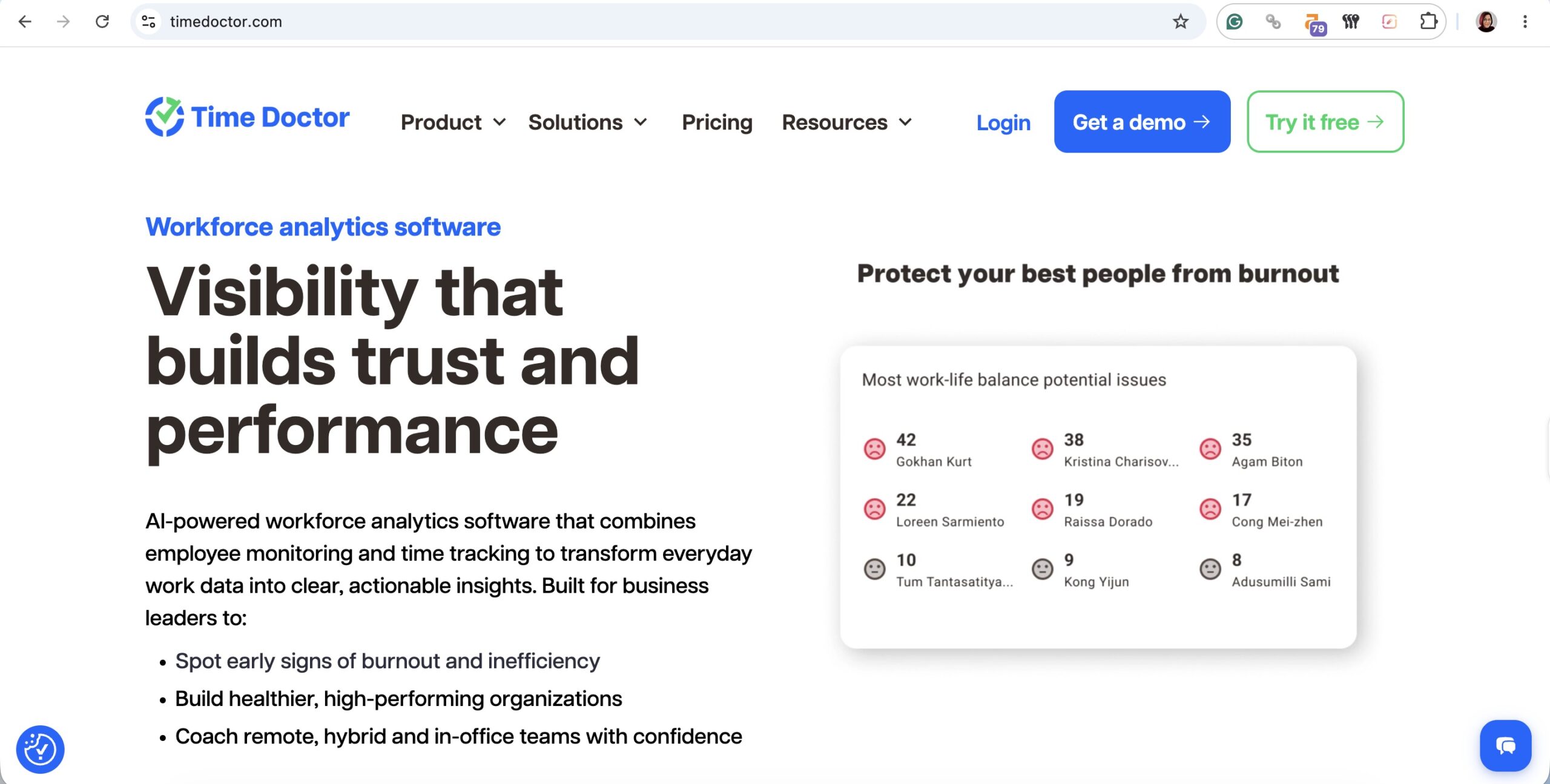Go back to the previous page
Viewport: 1550px width, 784px height.
pos(25,22)
